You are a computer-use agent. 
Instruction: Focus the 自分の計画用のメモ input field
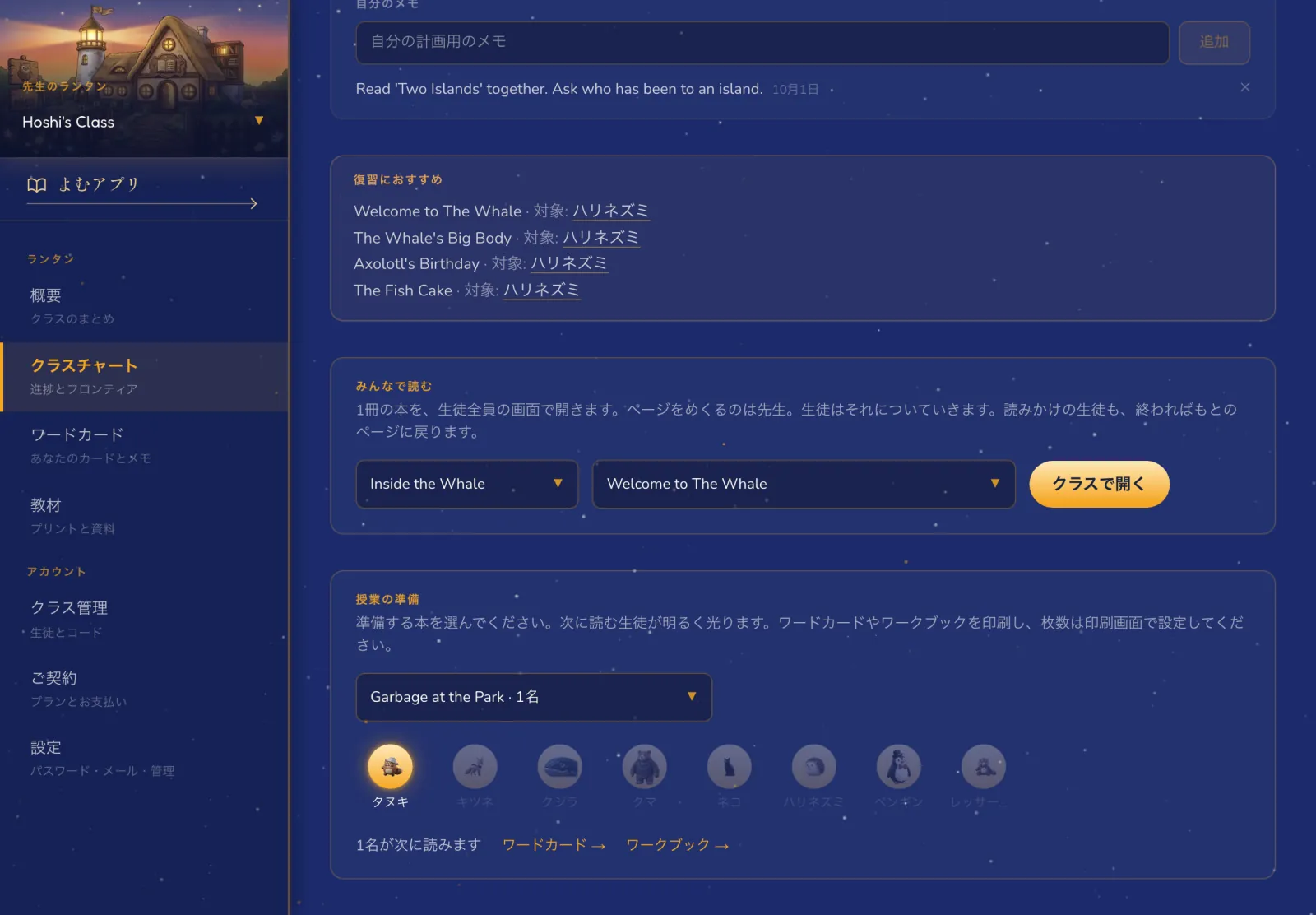762,42
